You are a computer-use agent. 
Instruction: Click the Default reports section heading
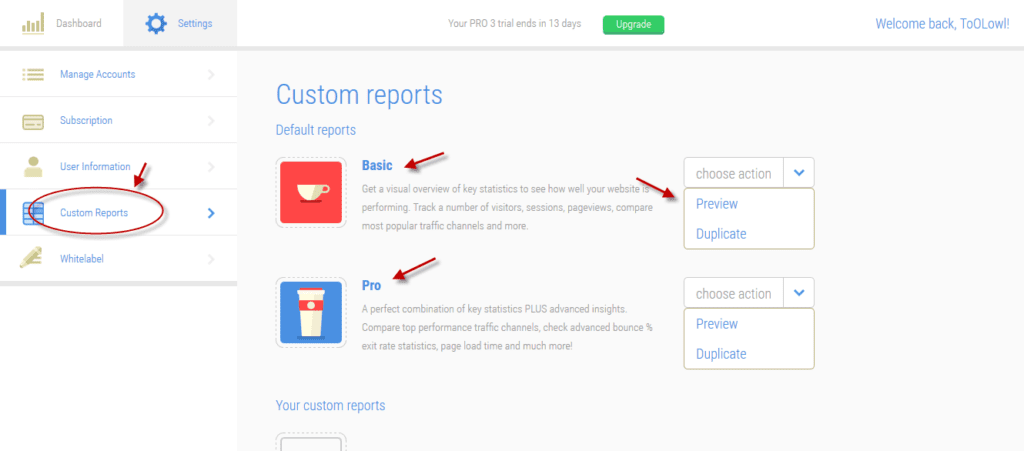pos(315,130)
